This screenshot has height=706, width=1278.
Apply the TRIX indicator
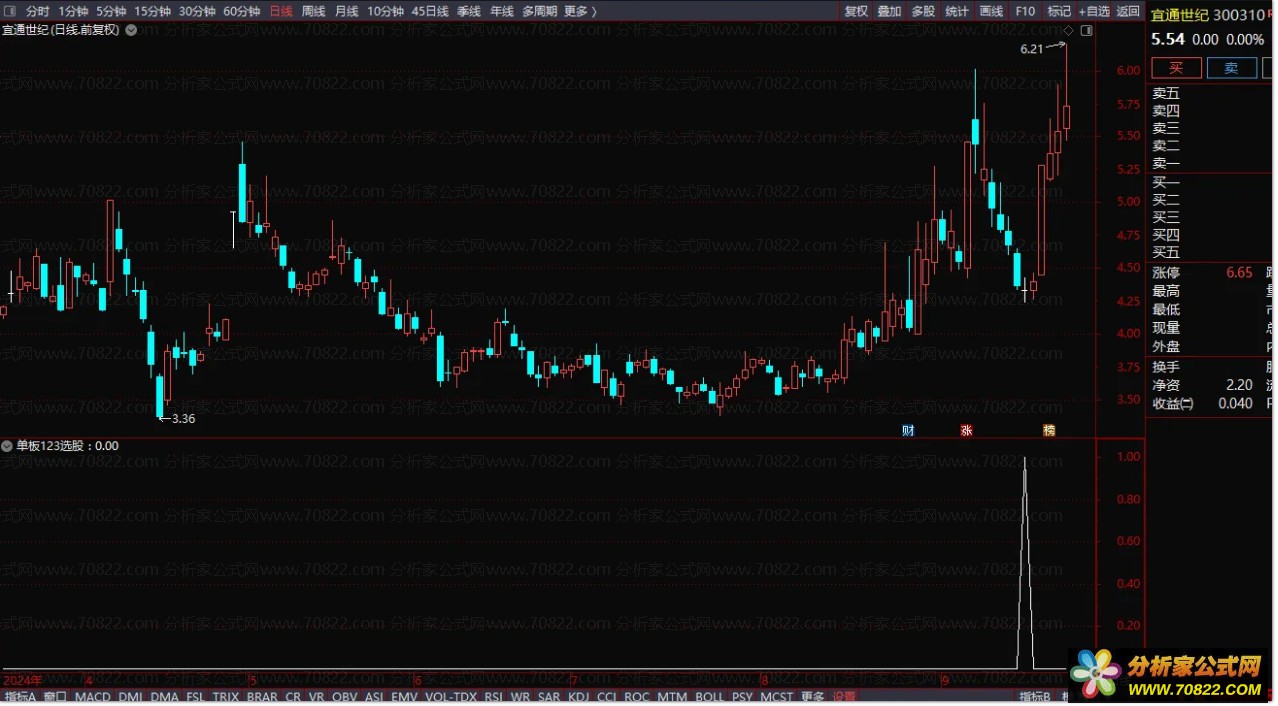tap(227, 697)
